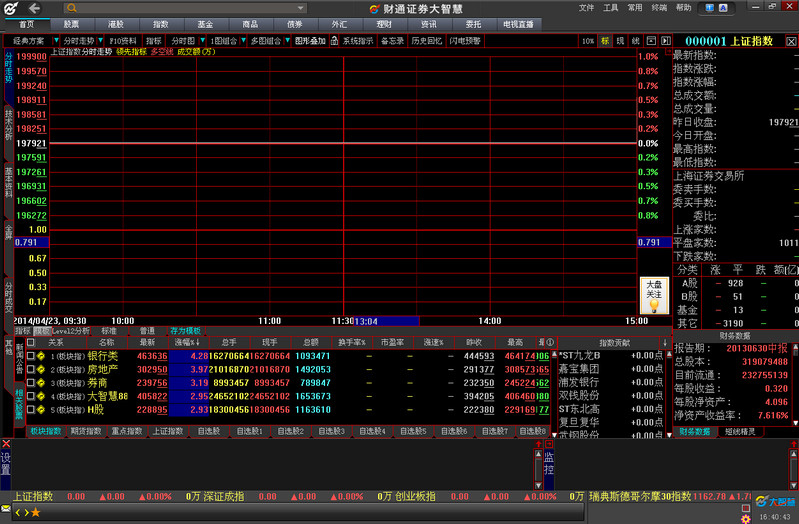Open the 工具 menu
Image resolution: width=799 pixels, height=524 pixels.
610,8
